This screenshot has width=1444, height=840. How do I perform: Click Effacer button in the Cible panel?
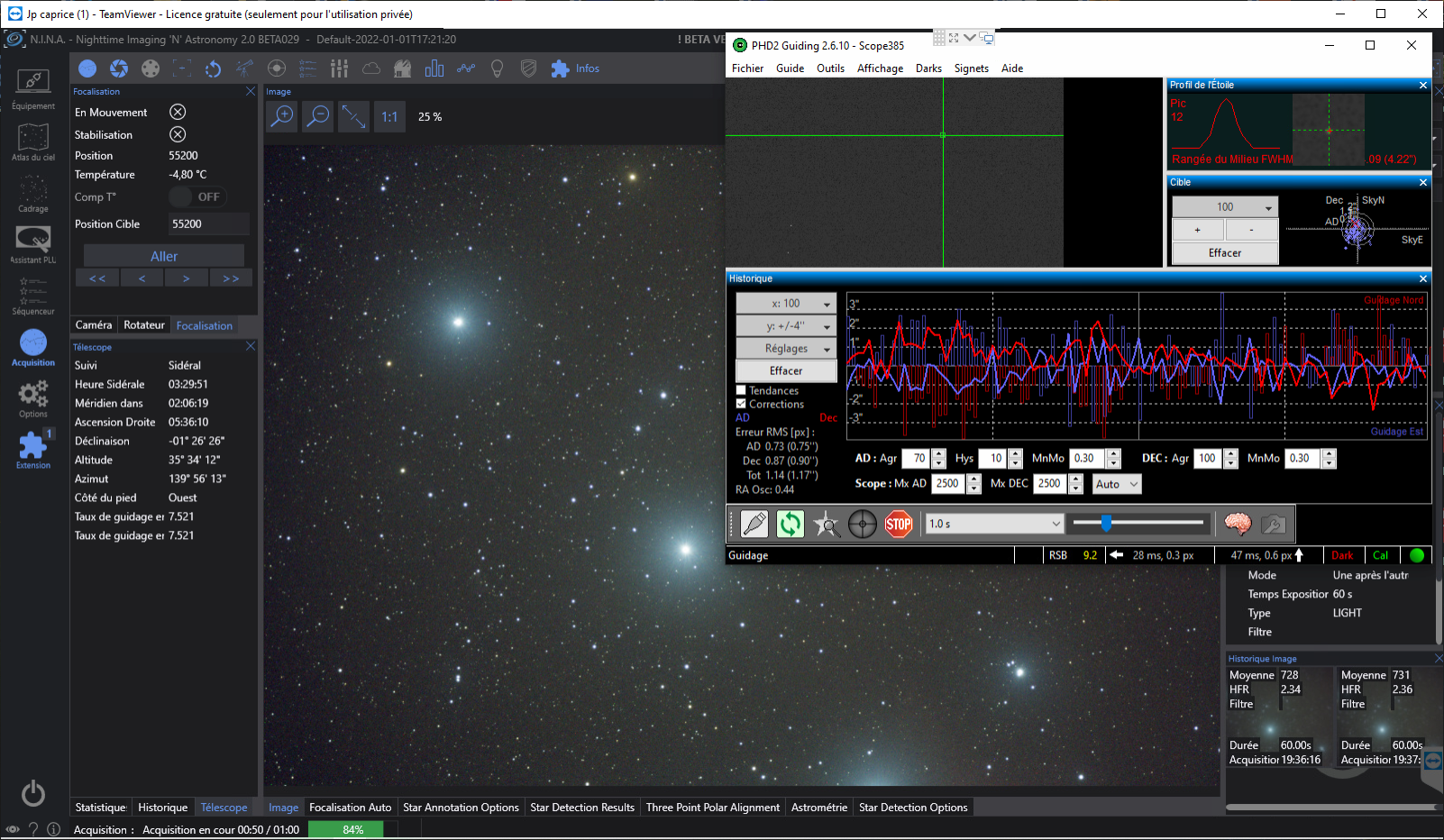1225,253
